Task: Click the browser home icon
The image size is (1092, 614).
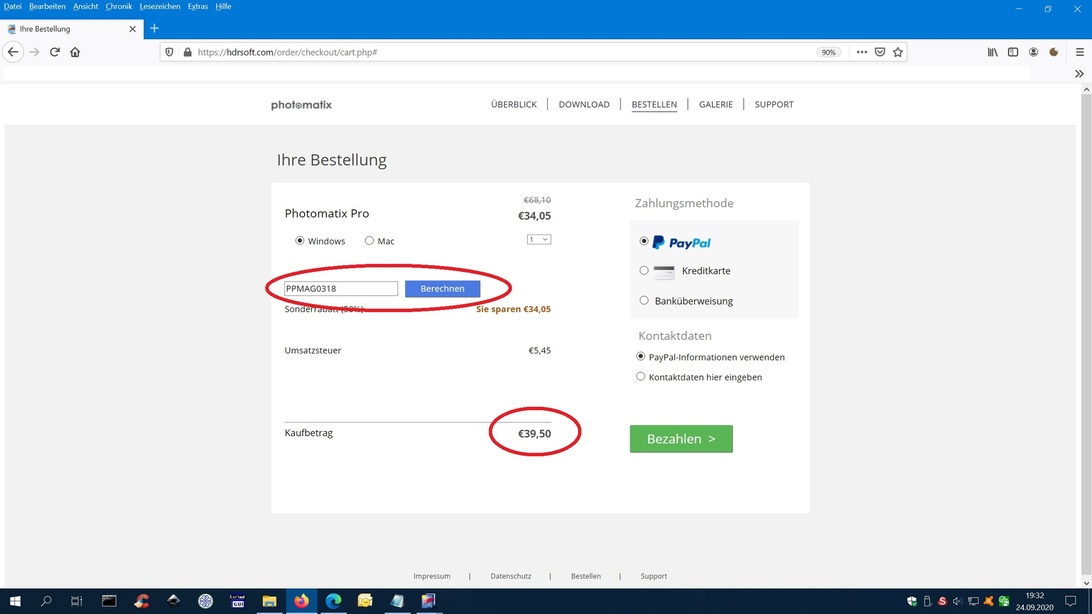Action: 75,52
